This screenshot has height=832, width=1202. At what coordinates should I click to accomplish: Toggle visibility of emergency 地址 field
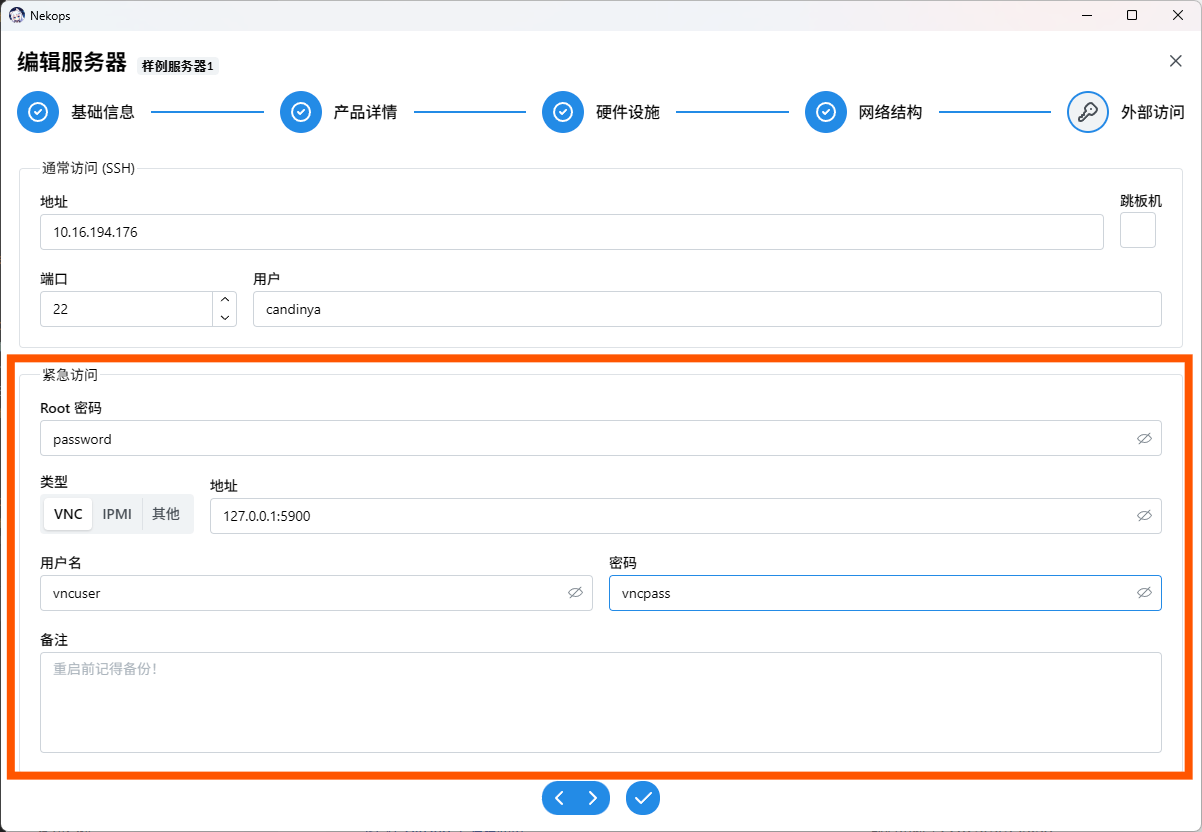1144,516
